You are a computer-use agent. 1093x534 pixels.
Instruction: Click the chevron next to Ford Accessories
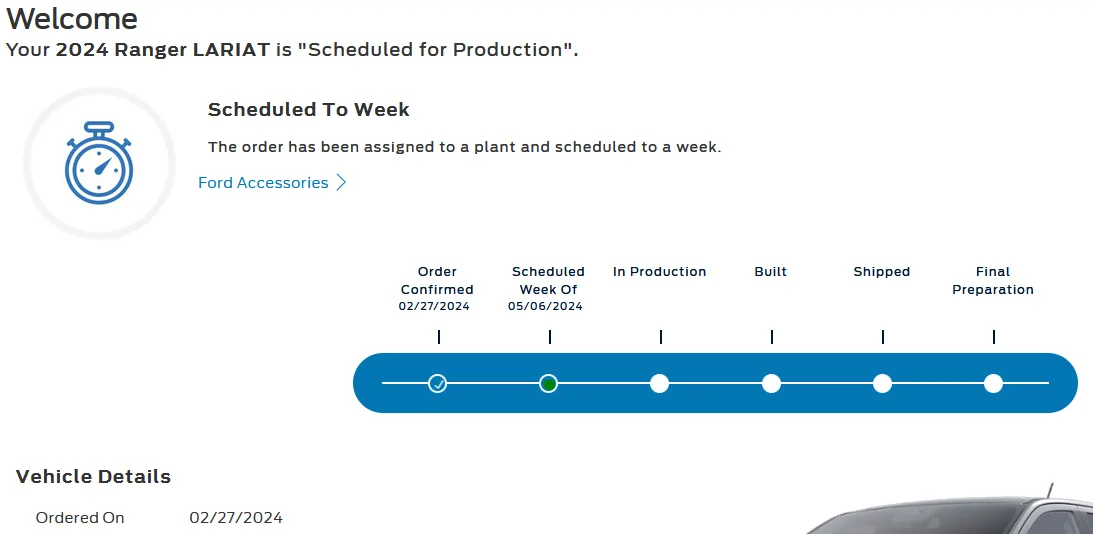coord(341,183)
